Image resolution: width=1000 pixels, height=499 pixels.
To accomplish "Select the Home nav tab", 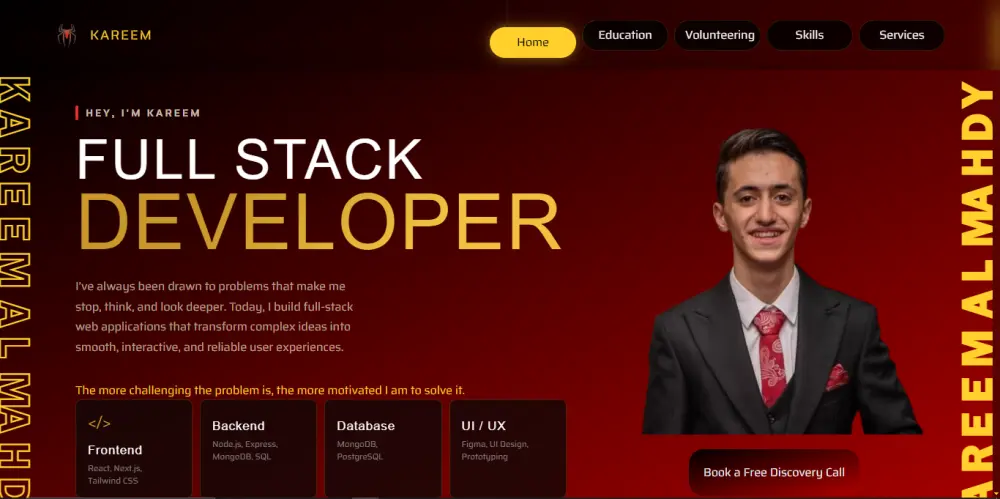I will pyautogui.click(x=533, y=42).
